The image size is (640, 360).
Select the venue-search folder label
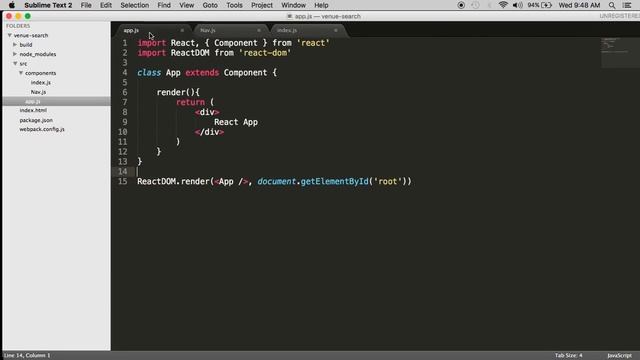[x=31, y=36]
